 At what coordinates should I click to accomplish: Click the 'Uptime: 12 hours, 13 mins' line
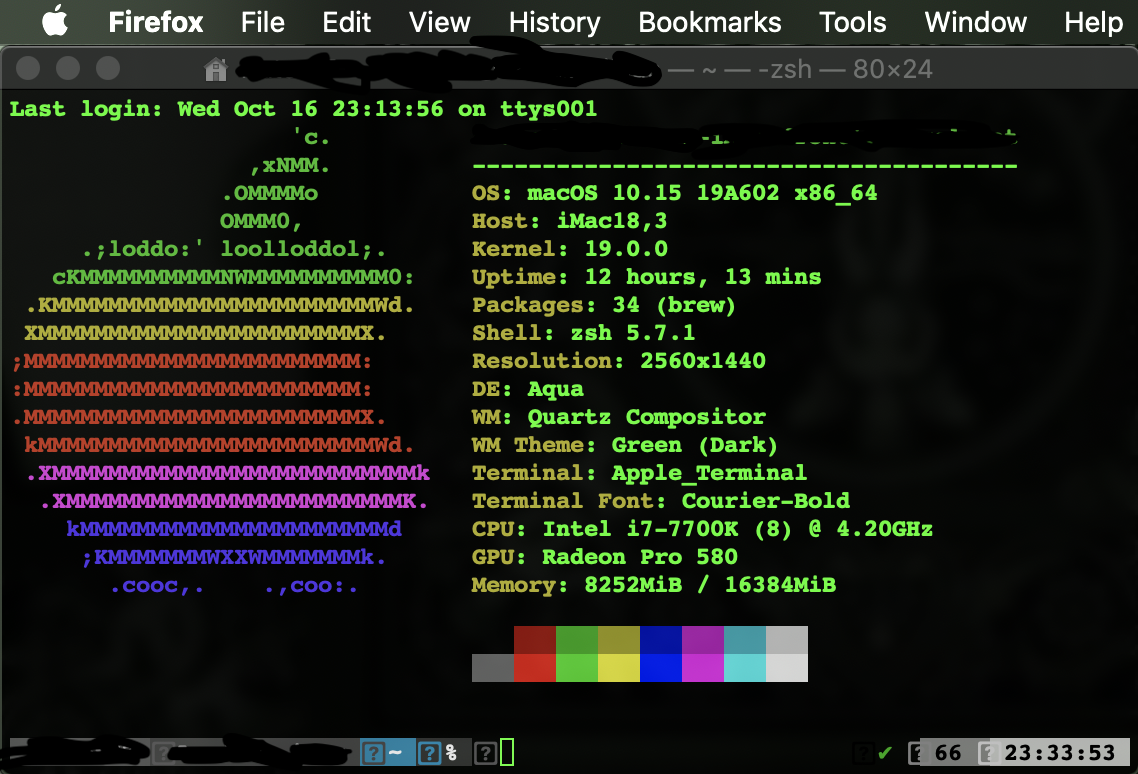[646, 277]
